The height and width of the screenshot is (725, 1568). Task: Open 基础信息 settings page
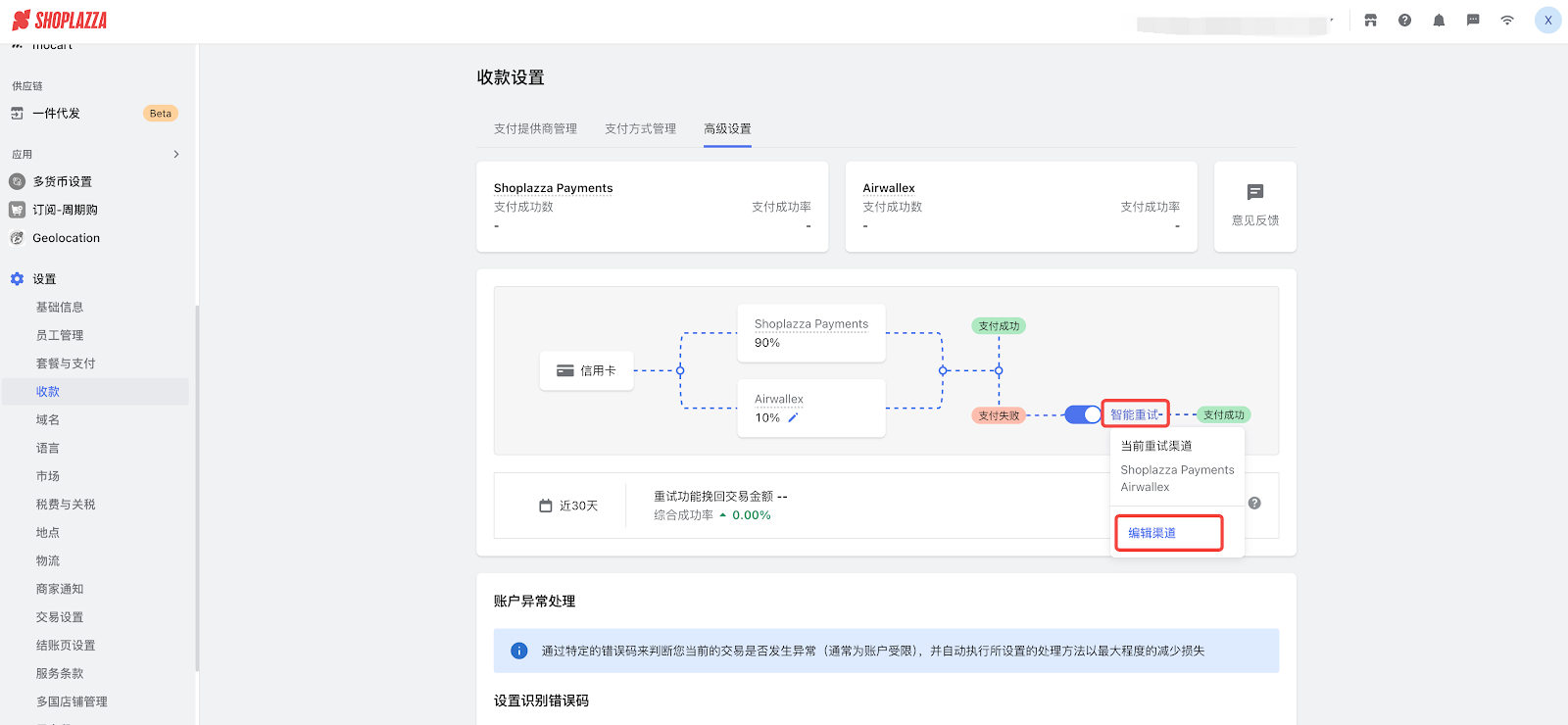pos(60,308)
